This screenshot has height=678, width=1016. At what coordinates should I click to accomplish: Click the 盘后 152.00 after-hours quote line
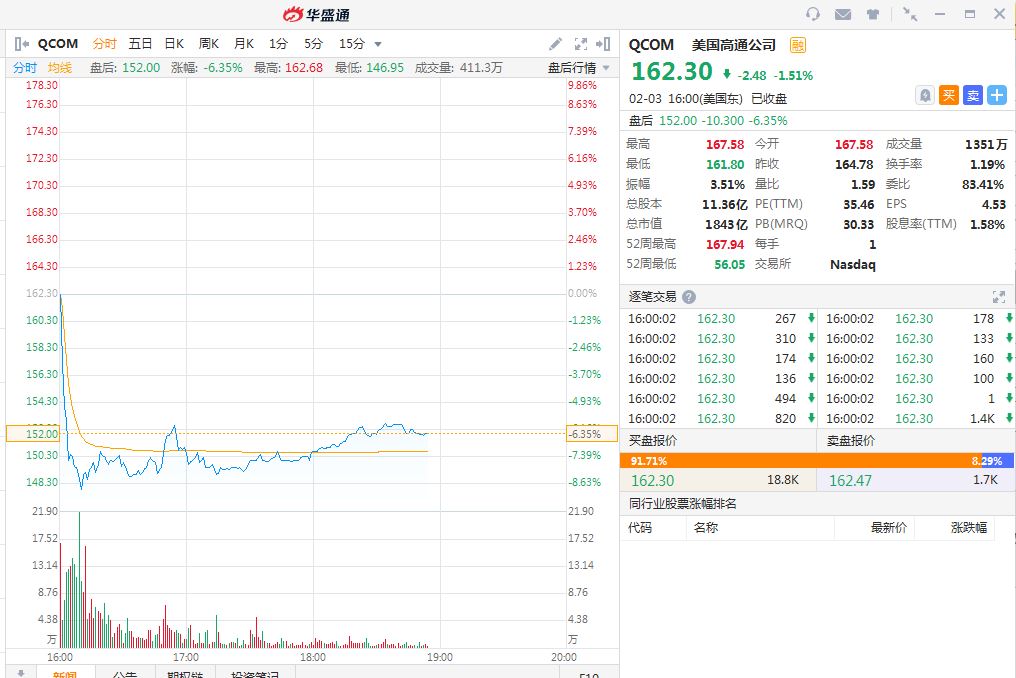click(x=708, y=121)
